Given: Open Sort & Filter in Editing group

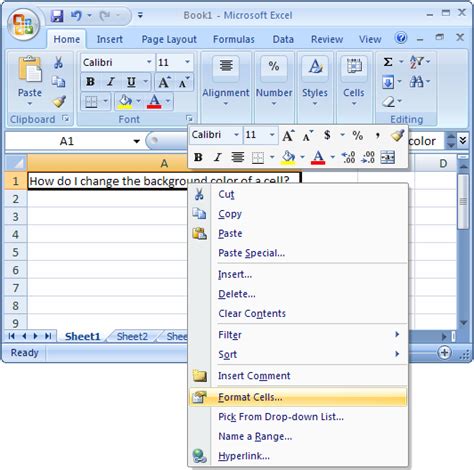Looking at the screenshot, I should [416, 62].
